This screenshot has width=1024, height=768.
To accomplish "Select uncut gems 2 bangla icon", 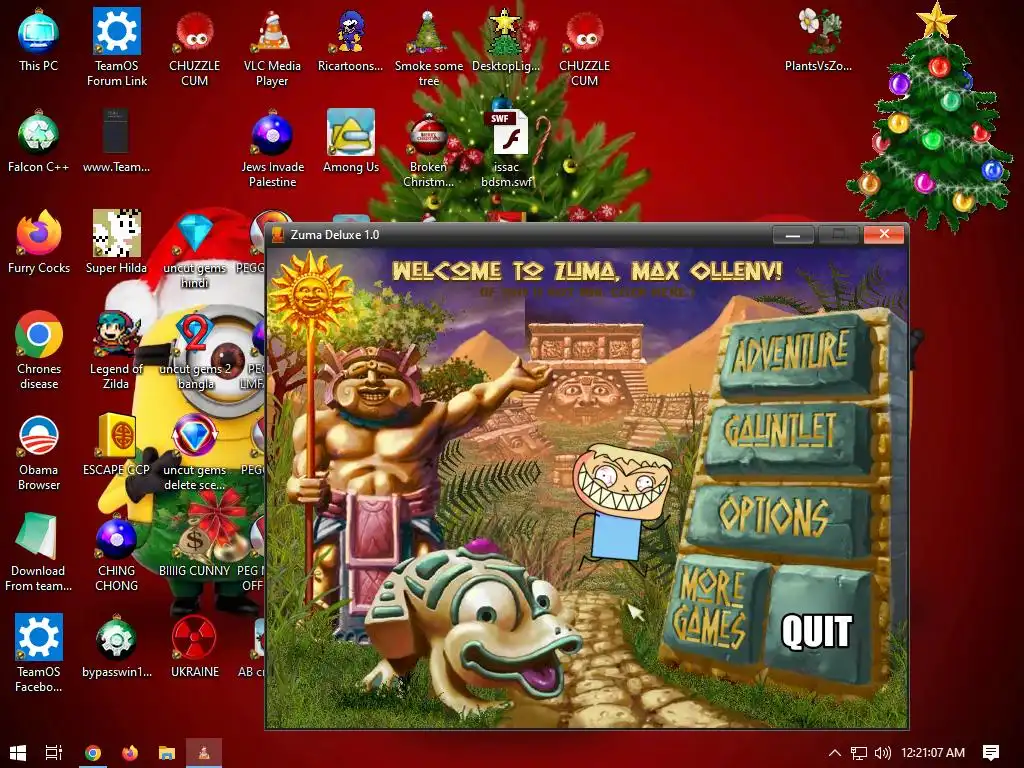I will (x=195, y=351).
